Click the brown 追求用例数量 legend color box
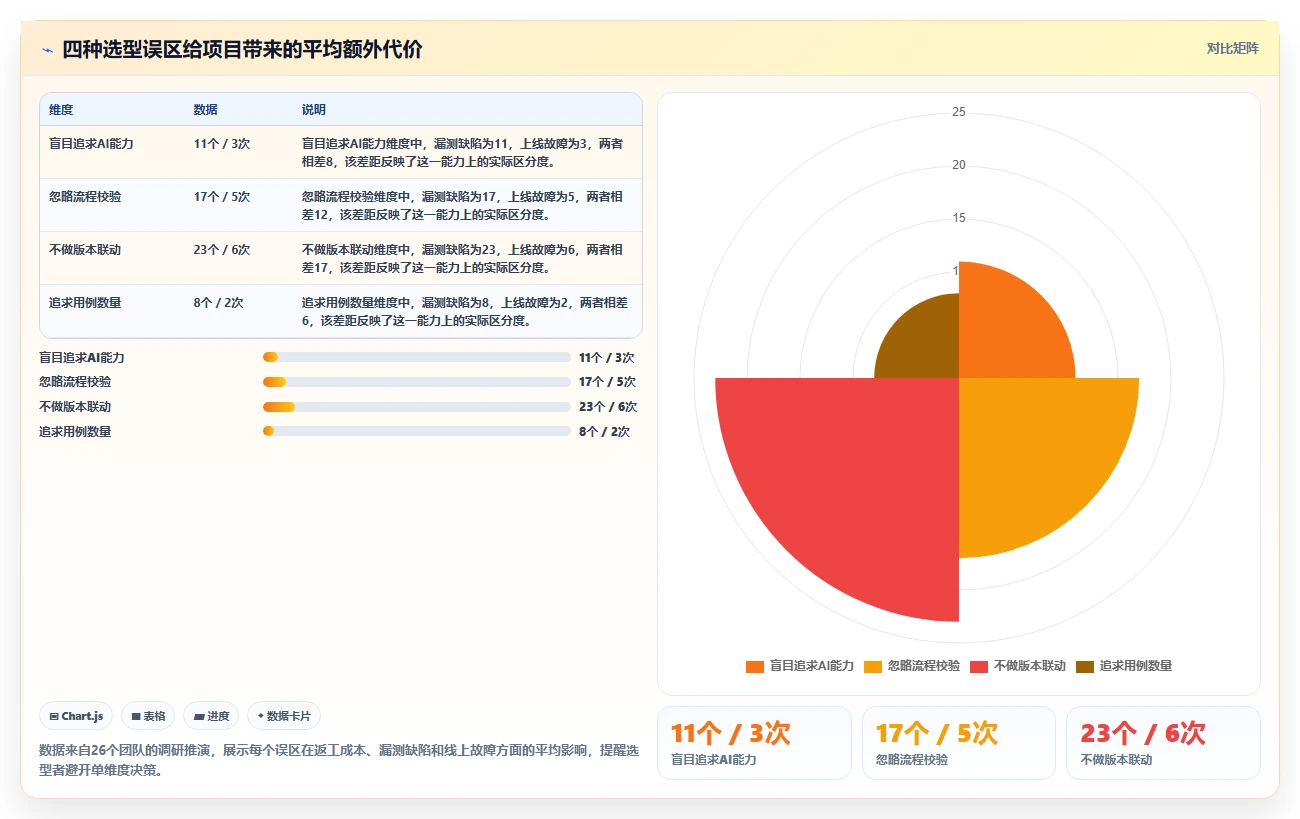The height and width of the screenshot is (819, 1300). pyautogui.click(x=1085, y=666)
